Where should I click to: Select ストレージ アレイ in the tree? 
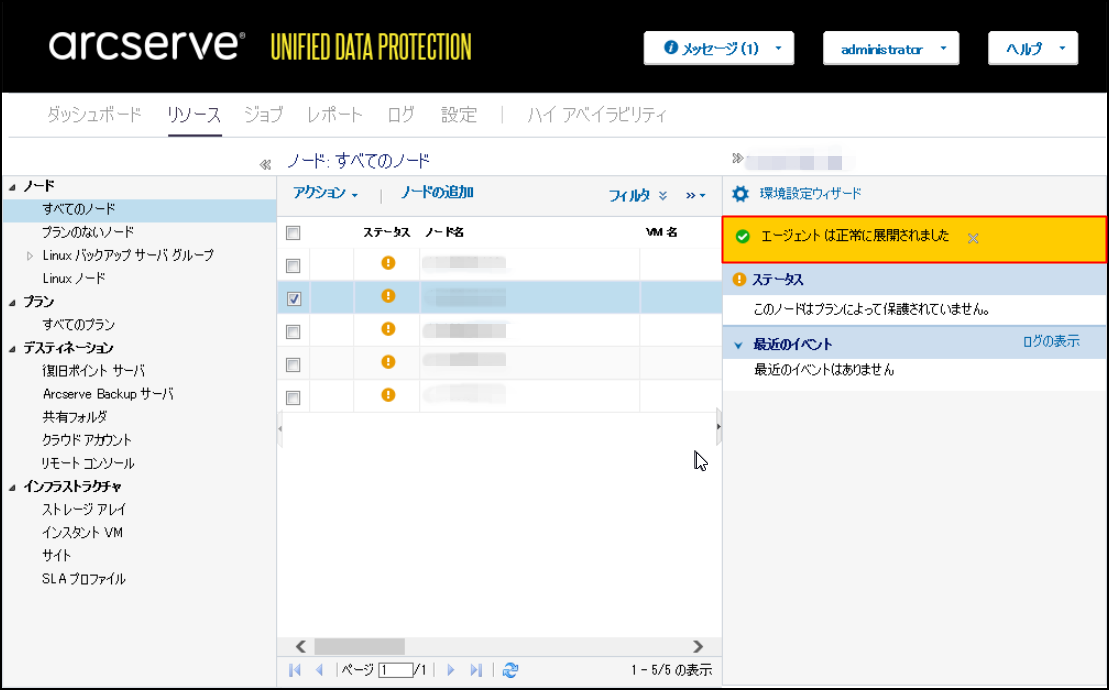pyautogui.click(x=84, y=509)
